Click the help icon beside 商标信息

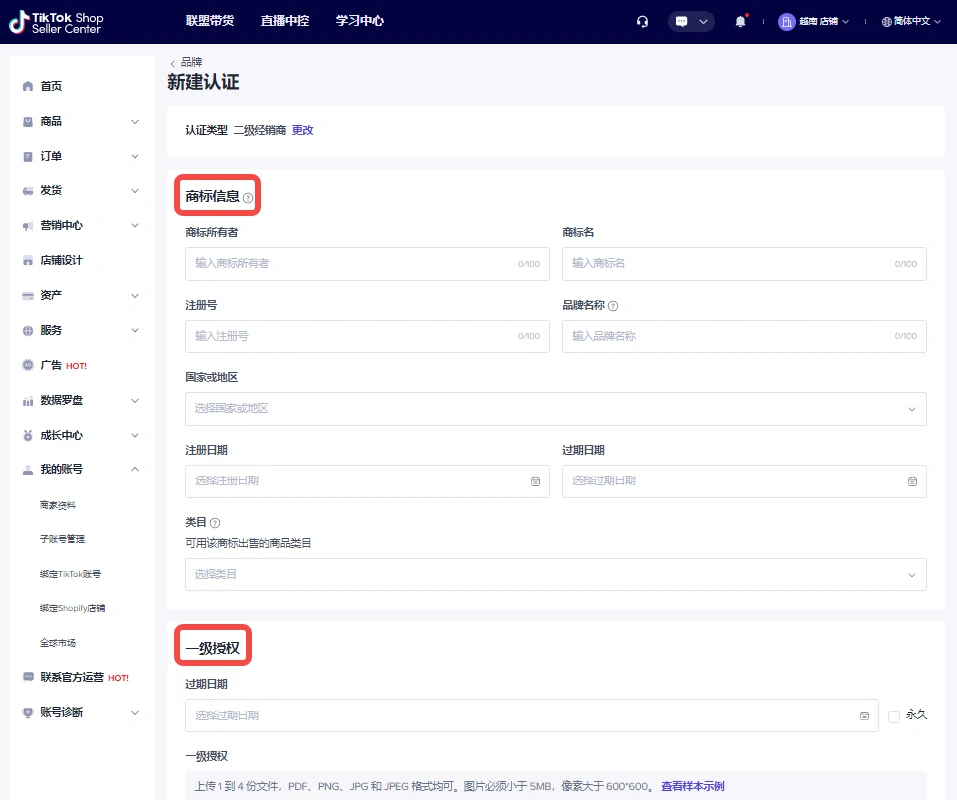248,198
